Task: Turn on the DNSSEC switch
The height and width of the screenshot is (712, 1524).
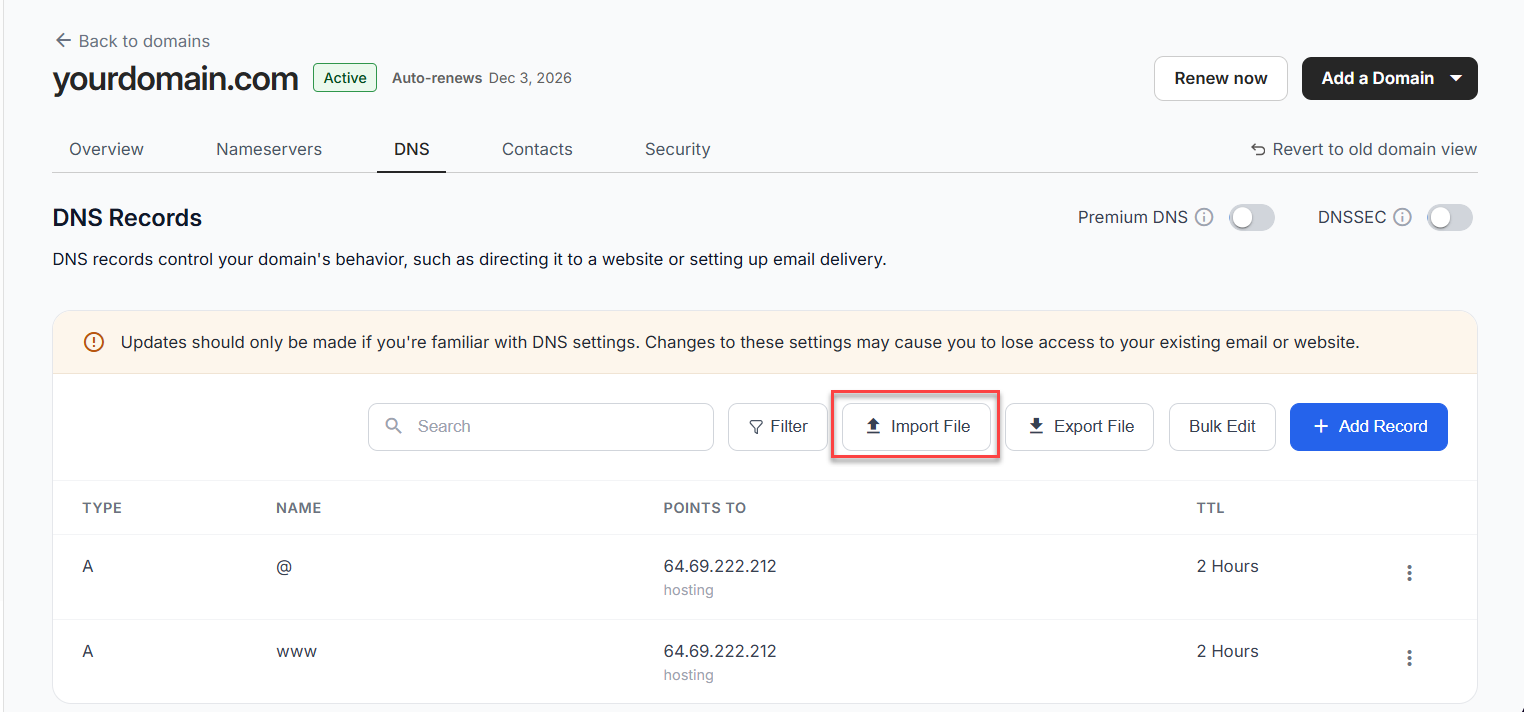Action: (x=1449, y=217)
